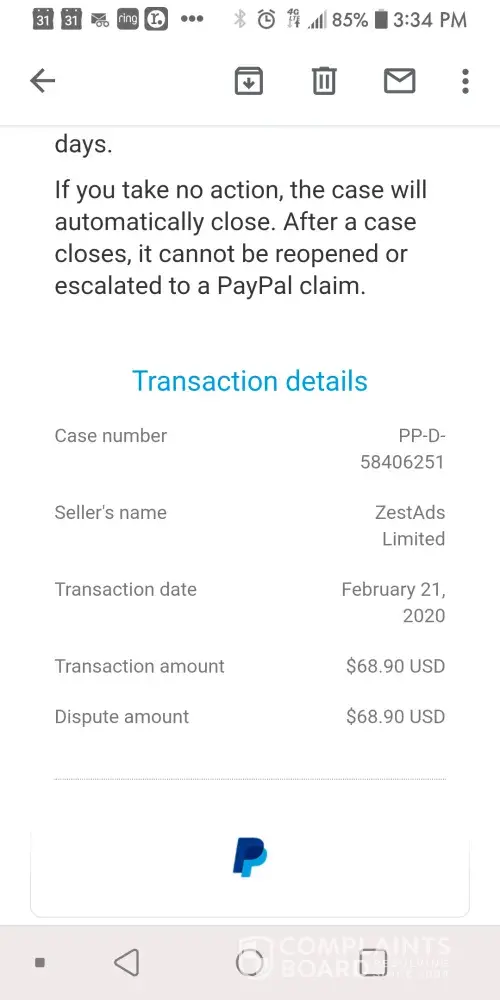The image size is (500, 1000).
Task: Tap the battery 85% indicator
Action: tap(359, 20)
